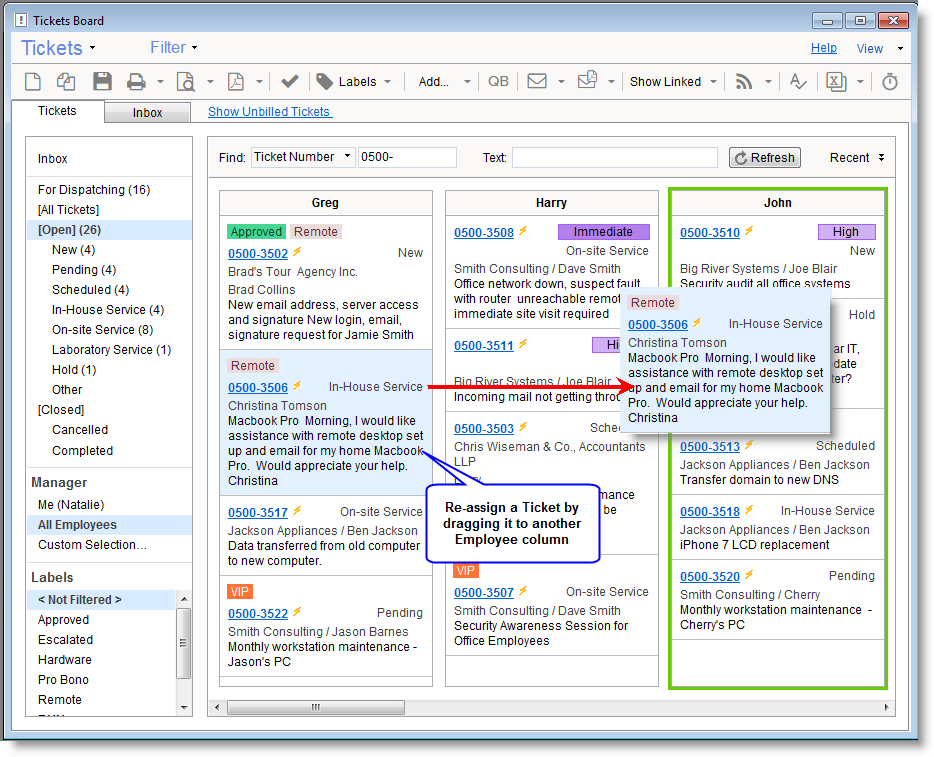Click the New ticket document icon
The width and height of the screenshot is (934, 757).
click(x=32, y=82)
